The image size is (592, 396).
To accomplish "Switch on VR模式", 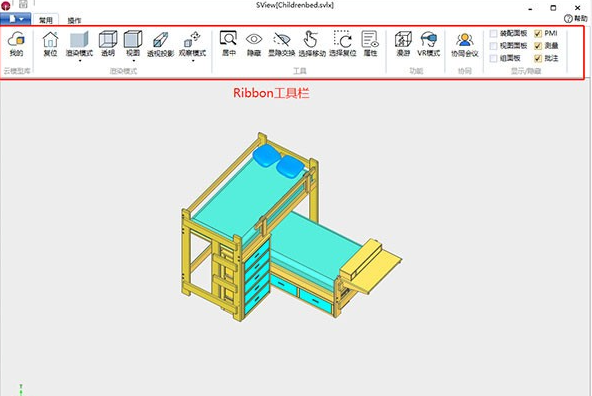I will click(429, 44).
